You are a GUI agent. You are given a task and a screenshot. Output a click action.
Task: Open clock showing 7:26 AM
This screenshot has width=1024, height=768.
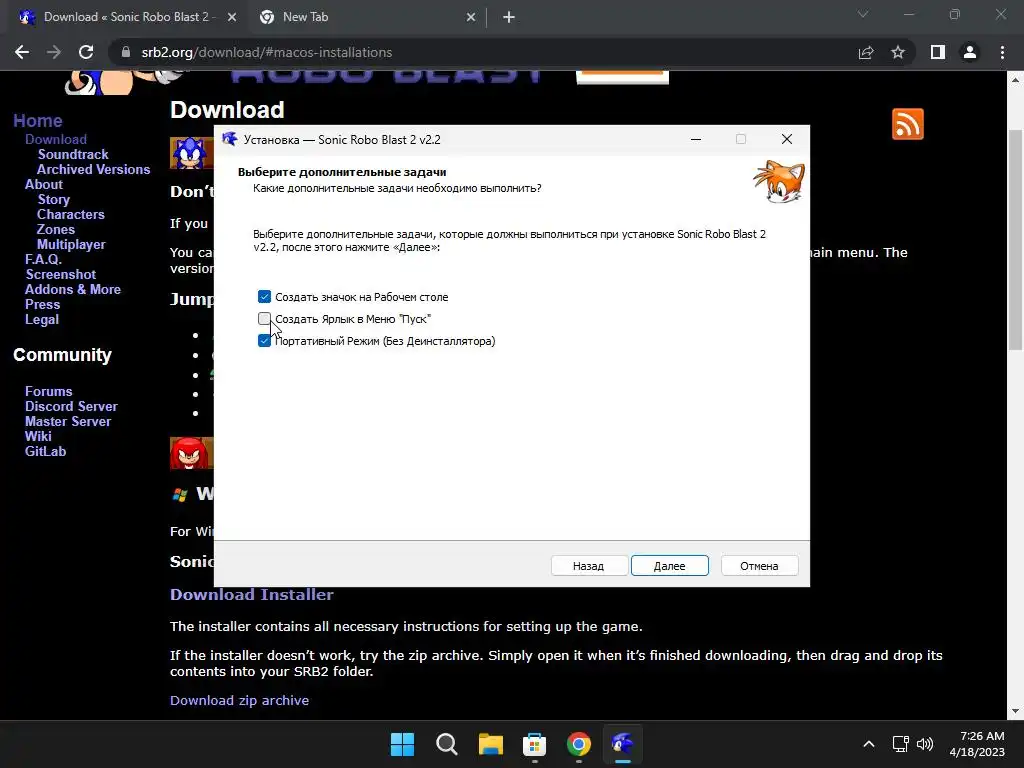tap(977, 744)
